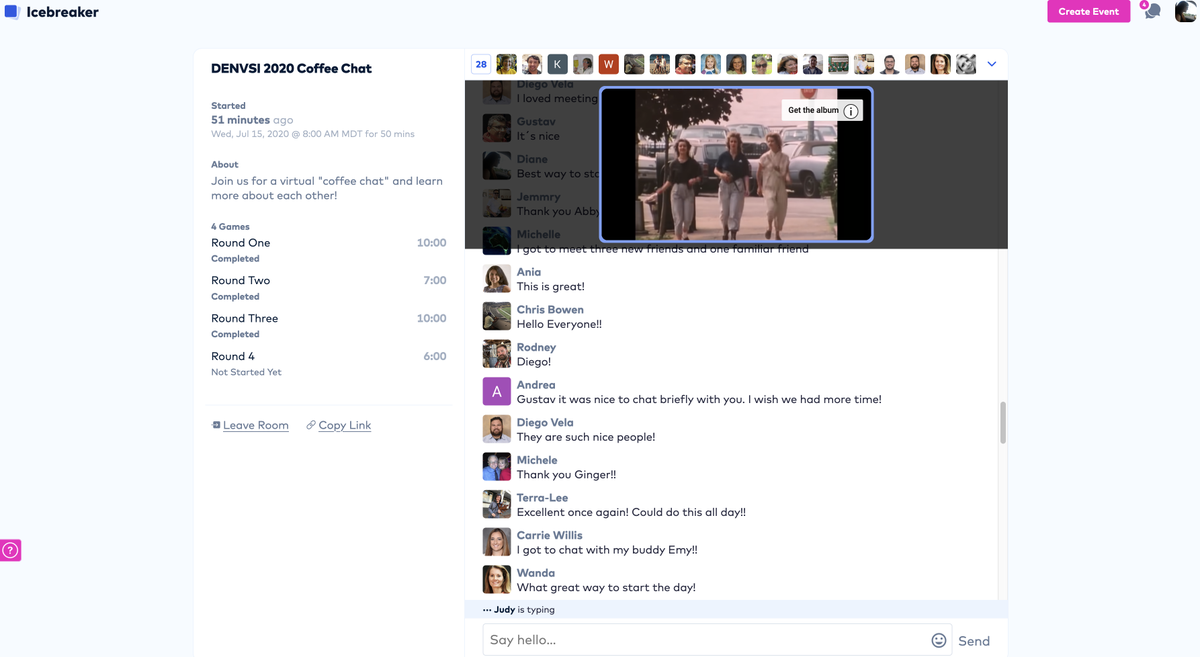
Task: Click Terra-Lee's chat avatar
Action: [497, 504]
